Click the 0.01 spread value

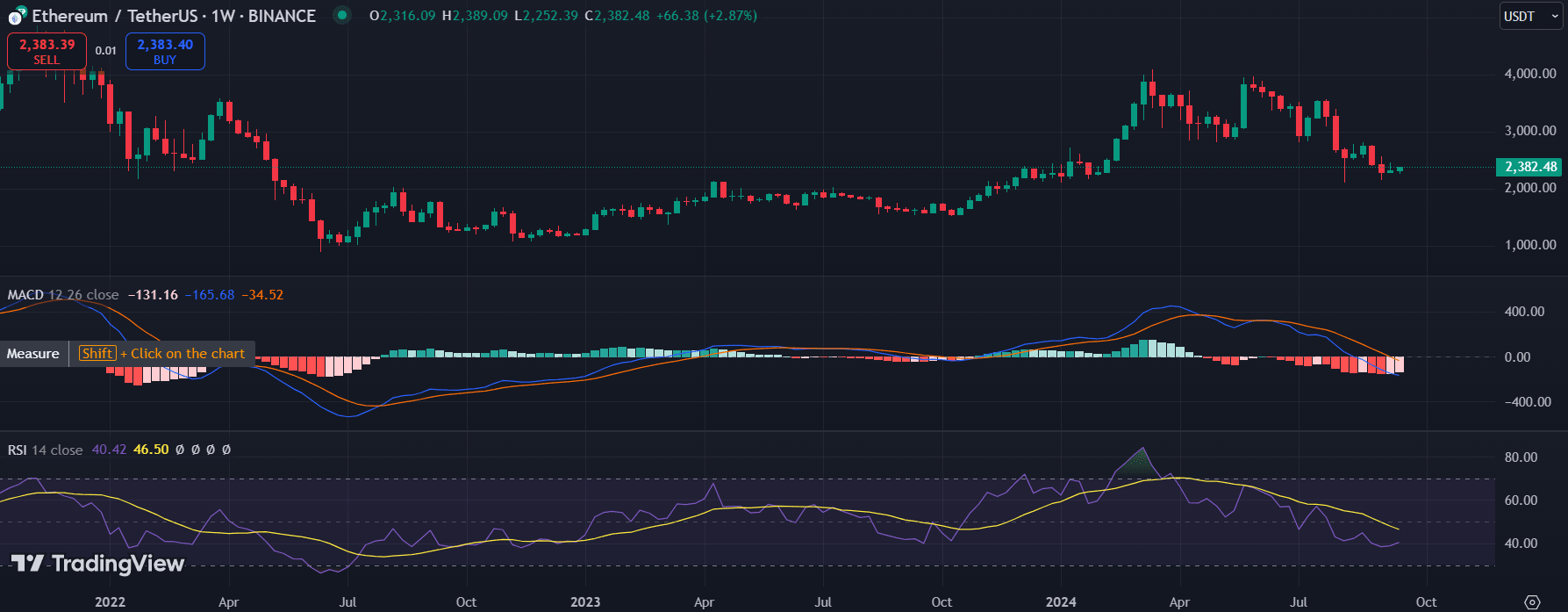(106, 51)
